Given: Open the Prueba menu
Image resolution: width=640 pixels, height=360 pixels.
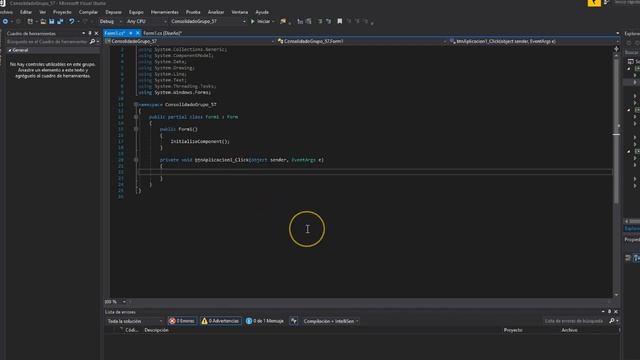Looking at the screenshot, I should (193, 12).
